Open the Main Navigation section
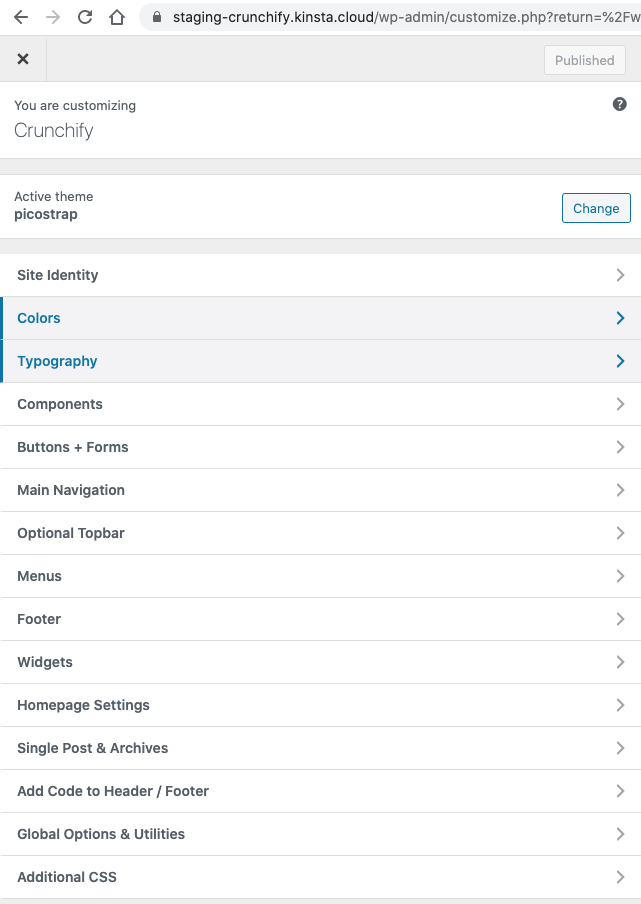641x904 pixels. tap(320, 490)
